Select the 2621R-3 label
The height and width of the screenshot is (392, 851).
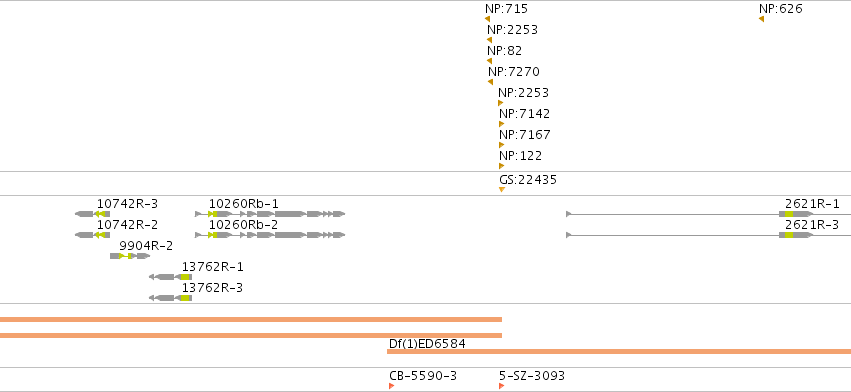tap(812, 225)
